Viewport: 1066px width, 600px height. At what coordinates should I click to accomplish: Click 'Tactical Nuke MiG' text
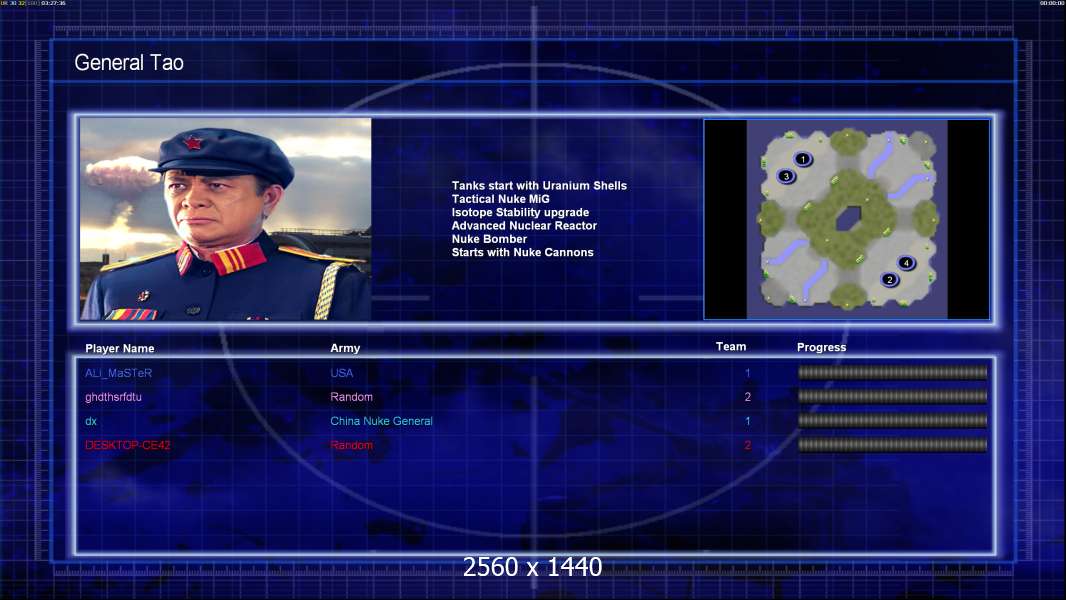[500, 199]
